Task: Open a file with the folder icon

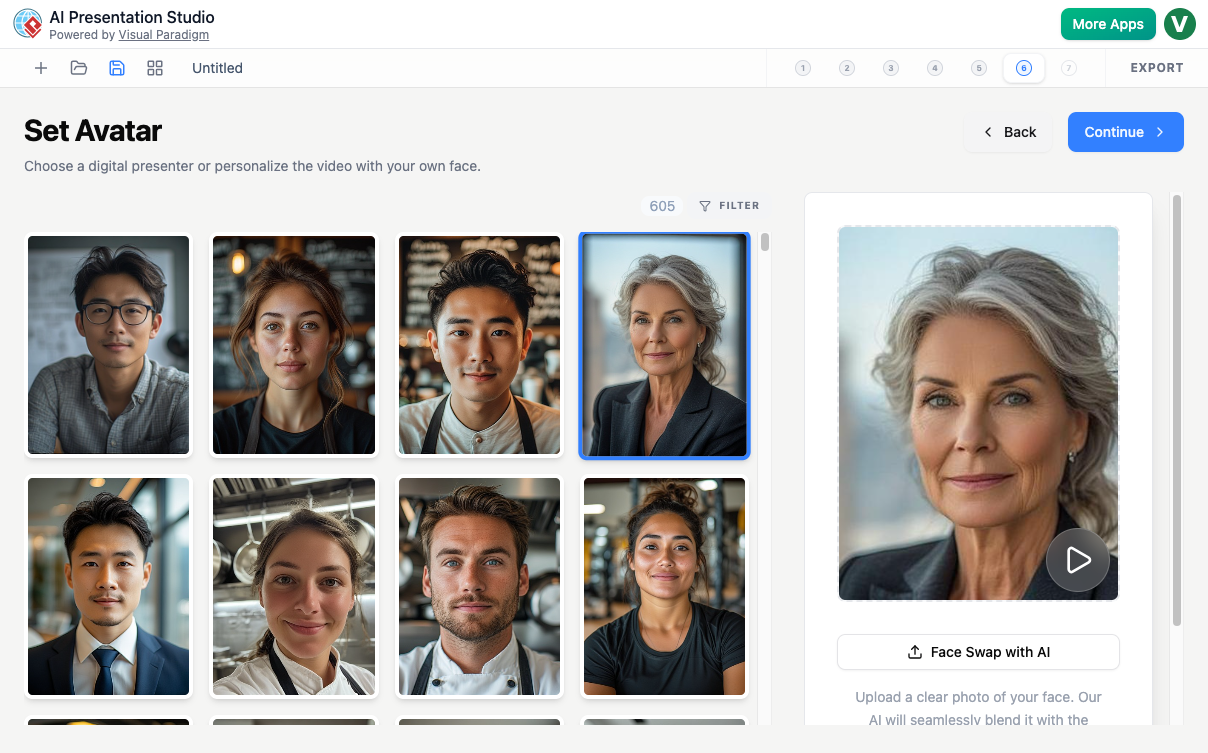Action: click(79, 68)
